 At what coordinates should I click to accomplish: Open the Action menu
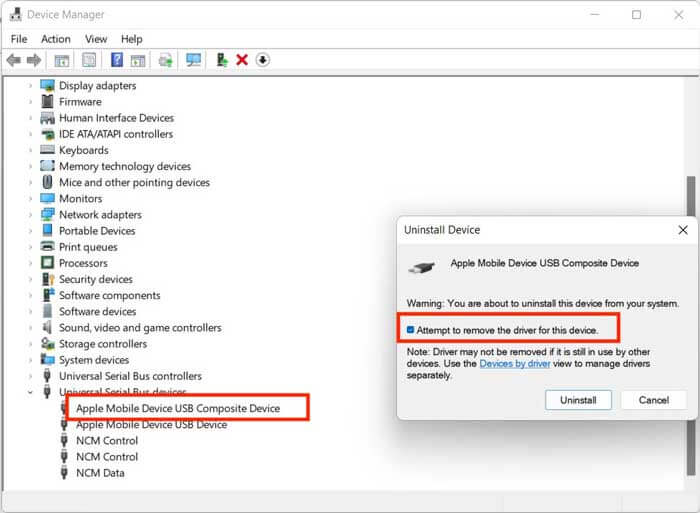(x=56, y=39)
